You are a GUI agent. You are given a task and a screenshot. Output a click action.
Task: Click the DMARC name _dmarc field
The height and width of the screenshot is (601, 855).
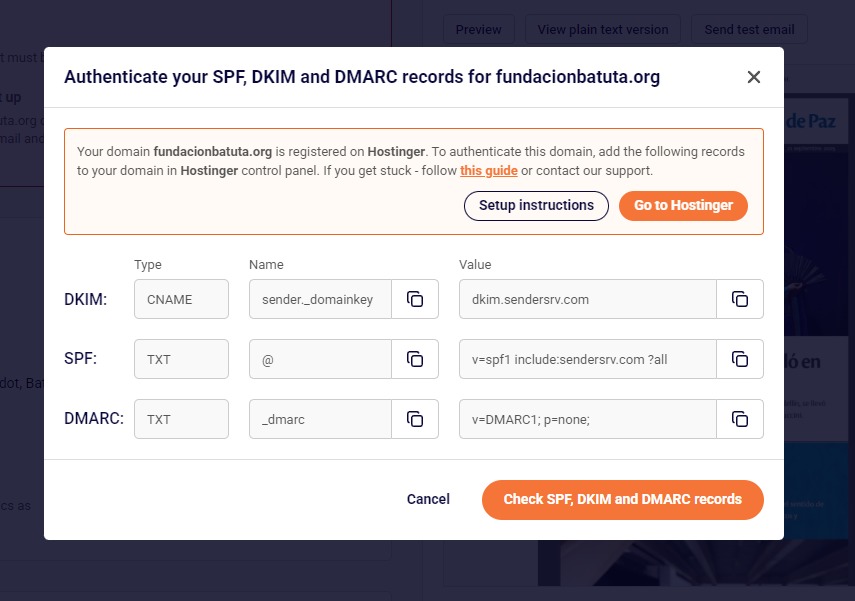click(320, 419)
